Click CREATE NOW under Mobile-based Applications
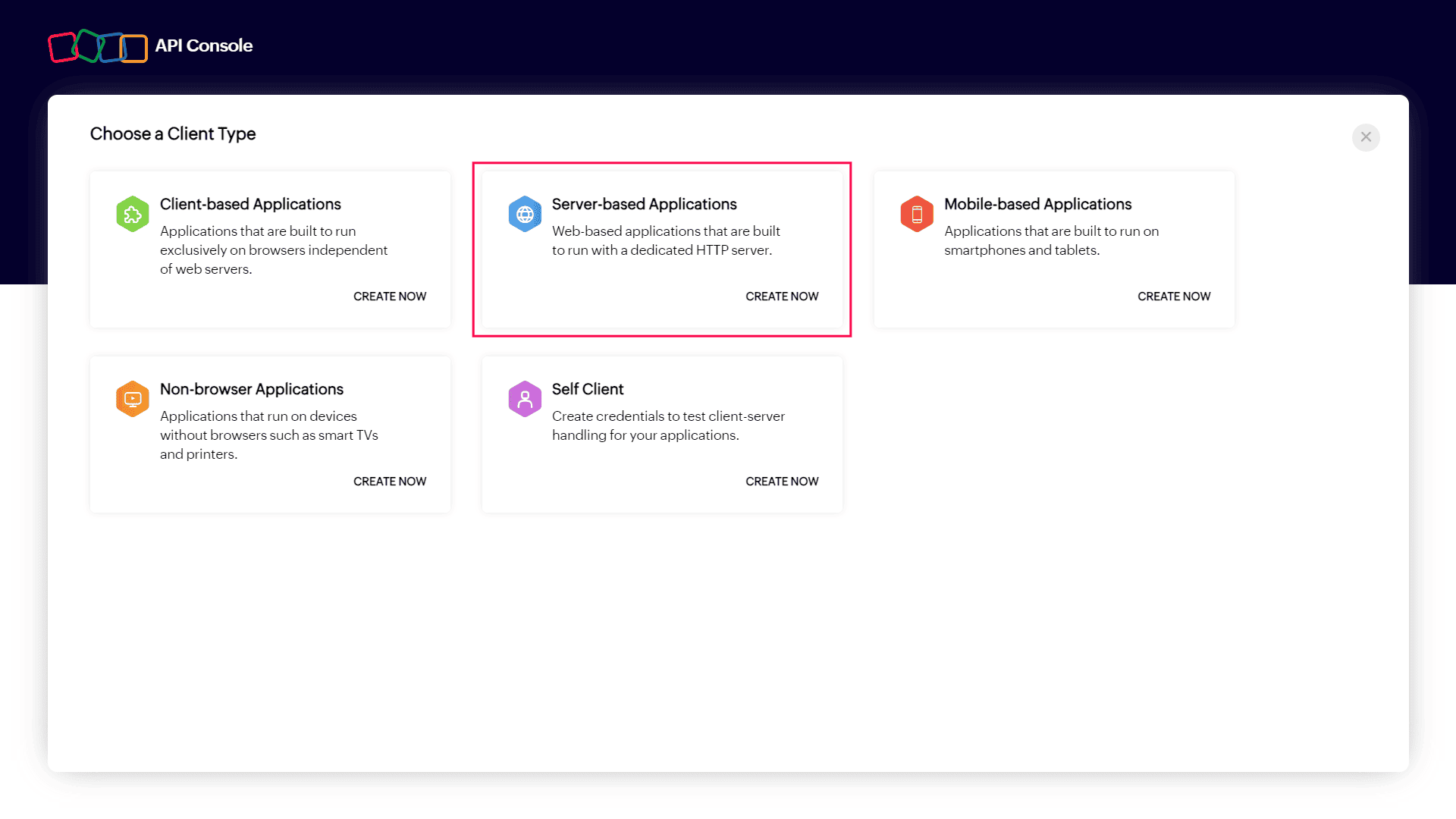This screenshot has width=1456, height=819. point(1174,296)
